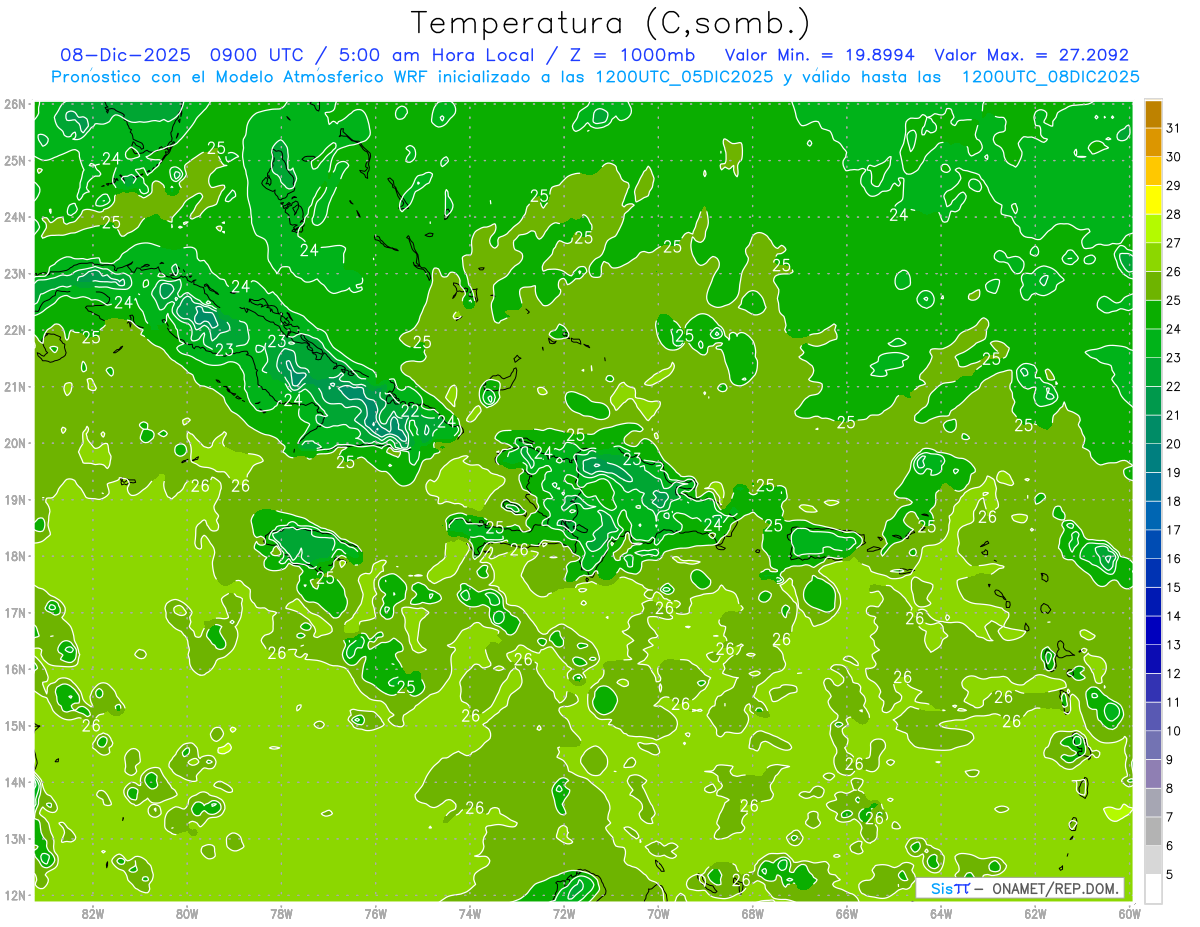This screenshot has width=1200, height=927.
Task: Click the 19N latitude axis label
Action: coord(15,499)
